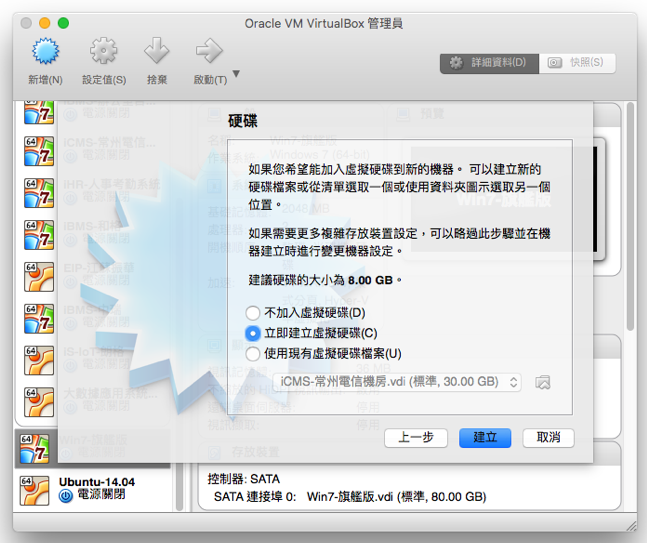Click the iCMS-常州電信 VM Windows 7 icon
The height and width of the screenshot is (543, 647).
[x=39, y=151]
